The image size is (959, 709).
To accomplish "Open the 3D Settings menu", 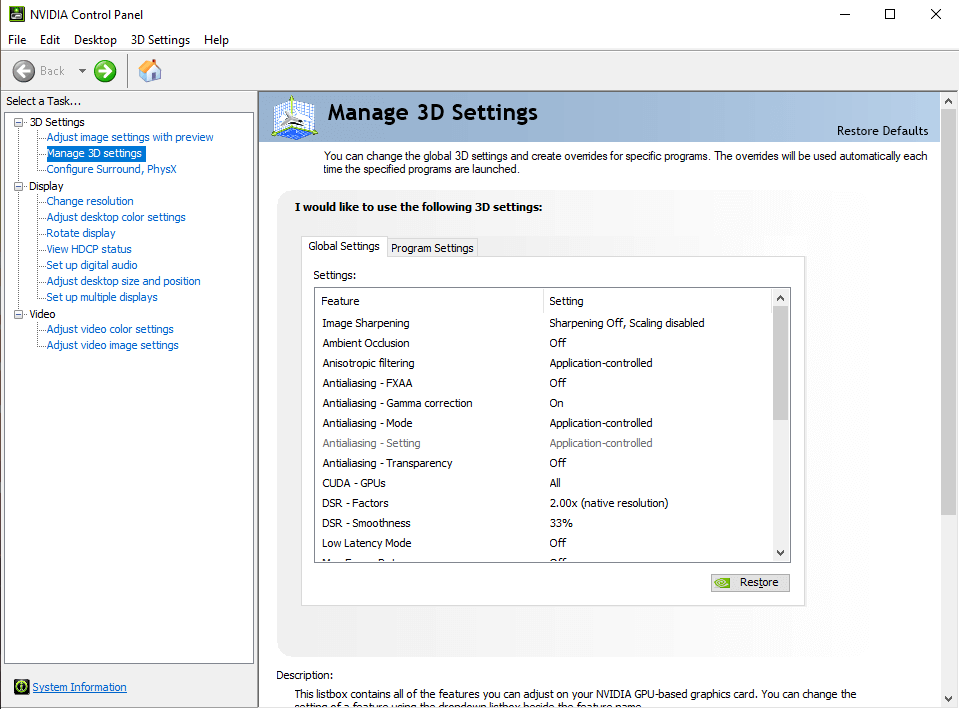I will point(160,40).
